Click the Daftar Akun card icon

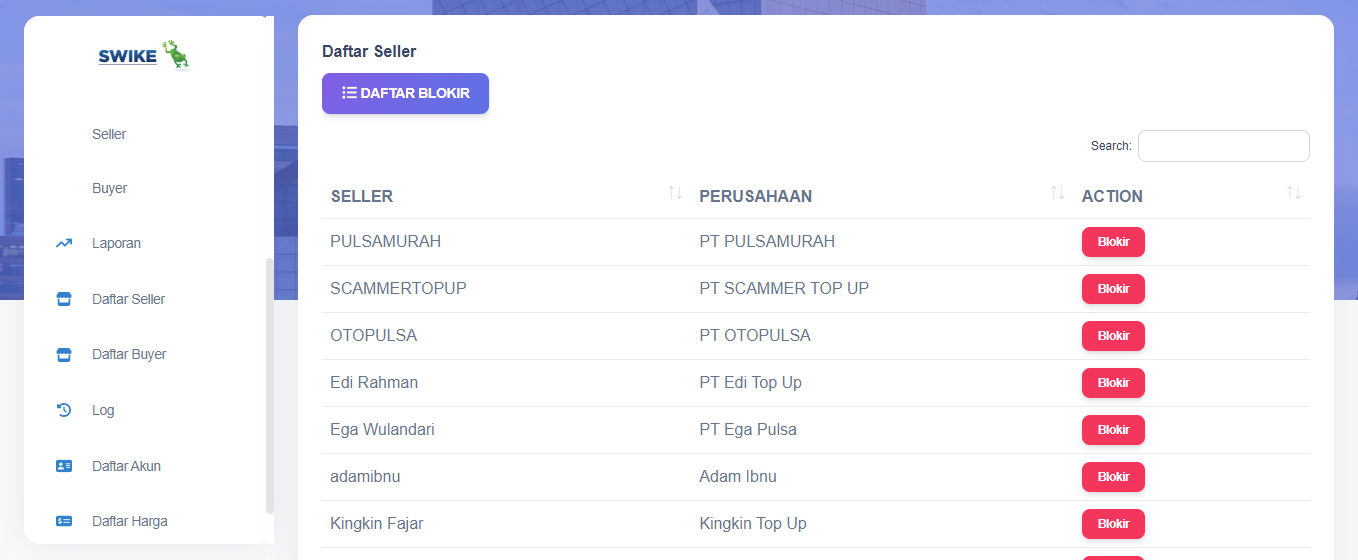click(x=64, y=466)
